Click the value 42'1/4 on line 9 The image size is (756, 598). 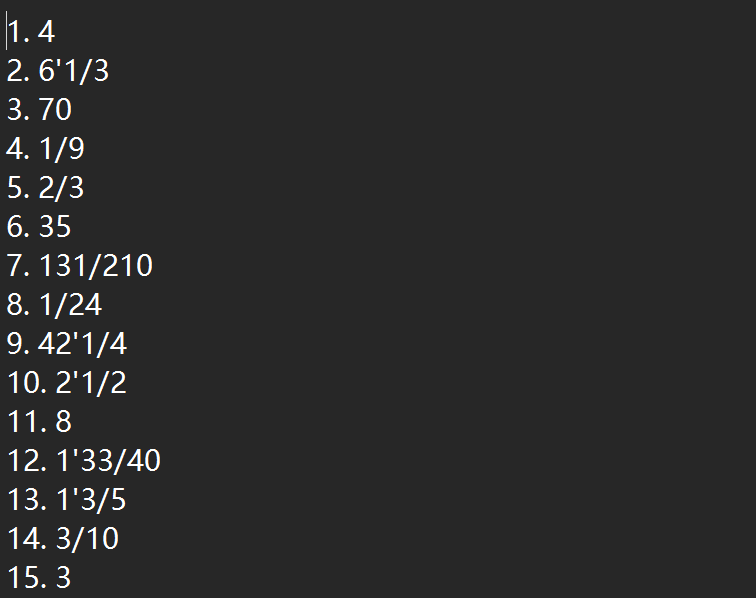click(82, 344)
